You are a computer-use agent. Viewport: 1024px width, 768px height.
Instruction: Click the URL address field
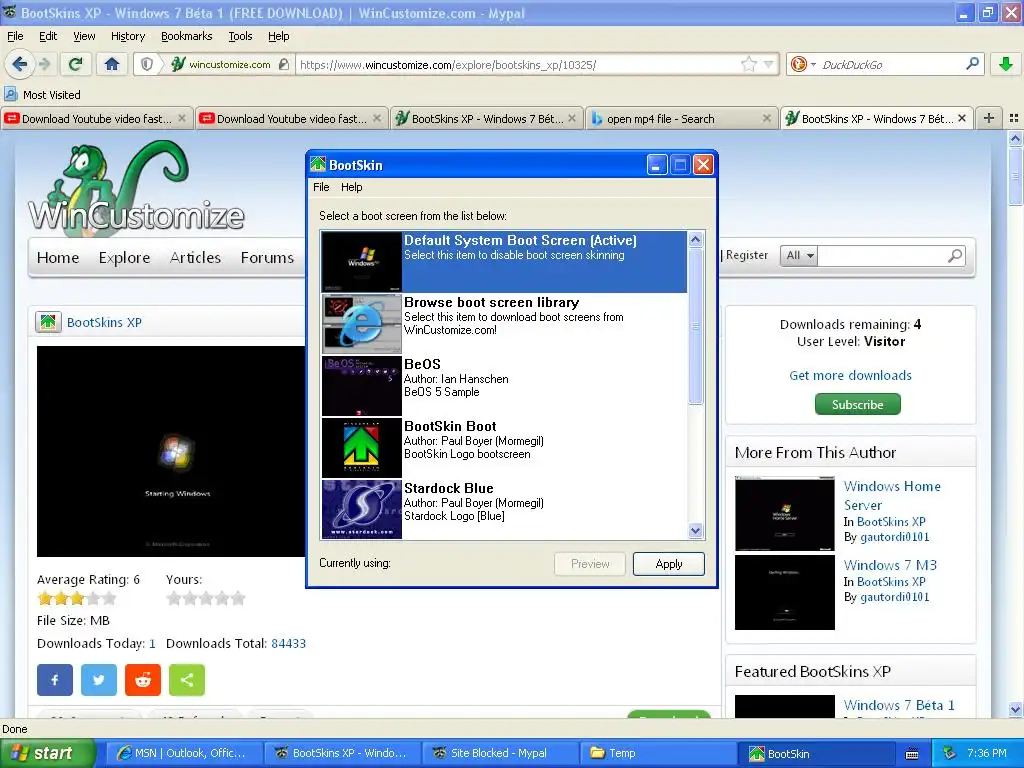click(x=516, y=64)
